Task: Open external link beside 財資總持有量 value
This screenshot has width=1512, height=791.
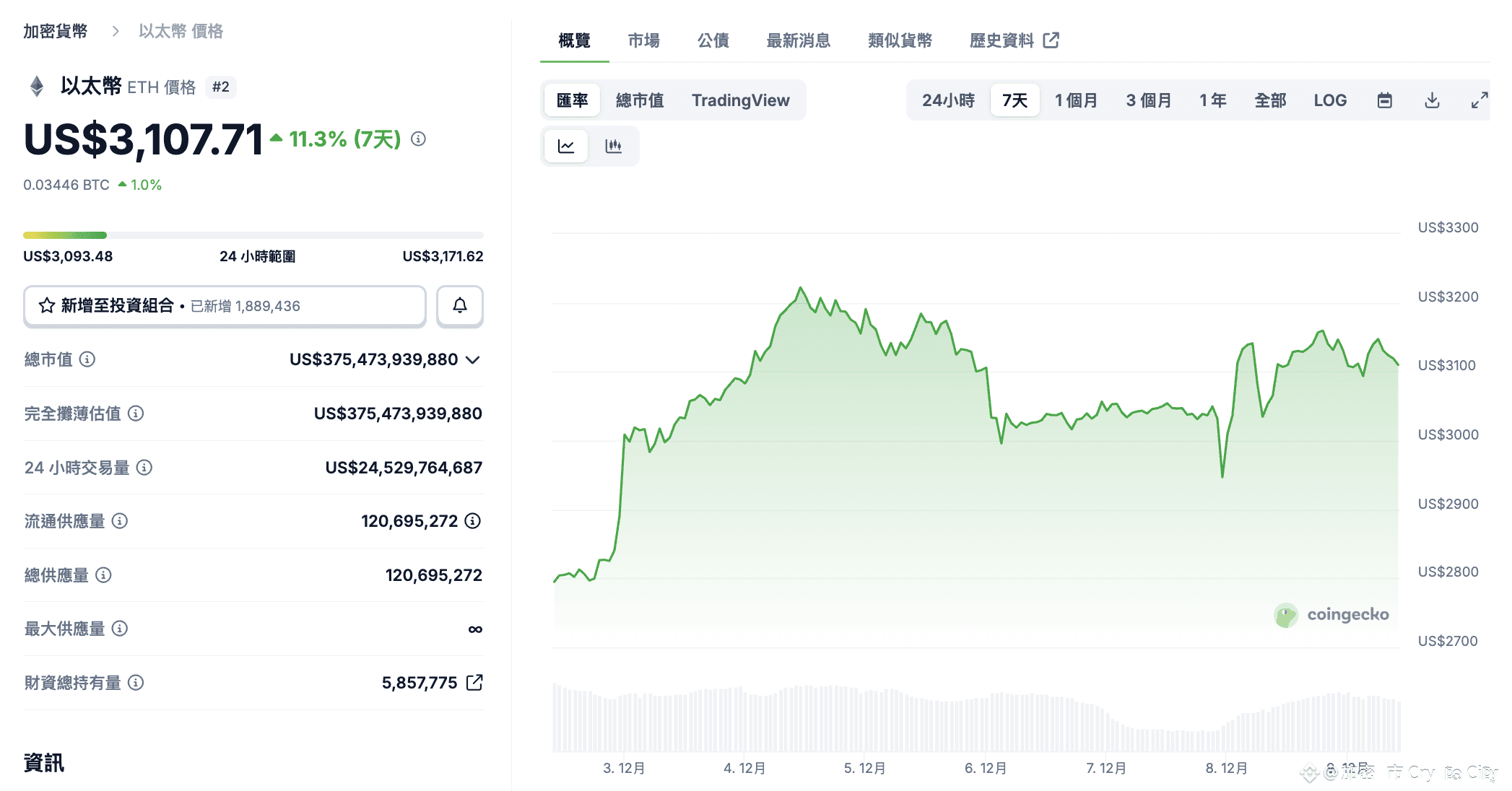Action: (474, 683)
